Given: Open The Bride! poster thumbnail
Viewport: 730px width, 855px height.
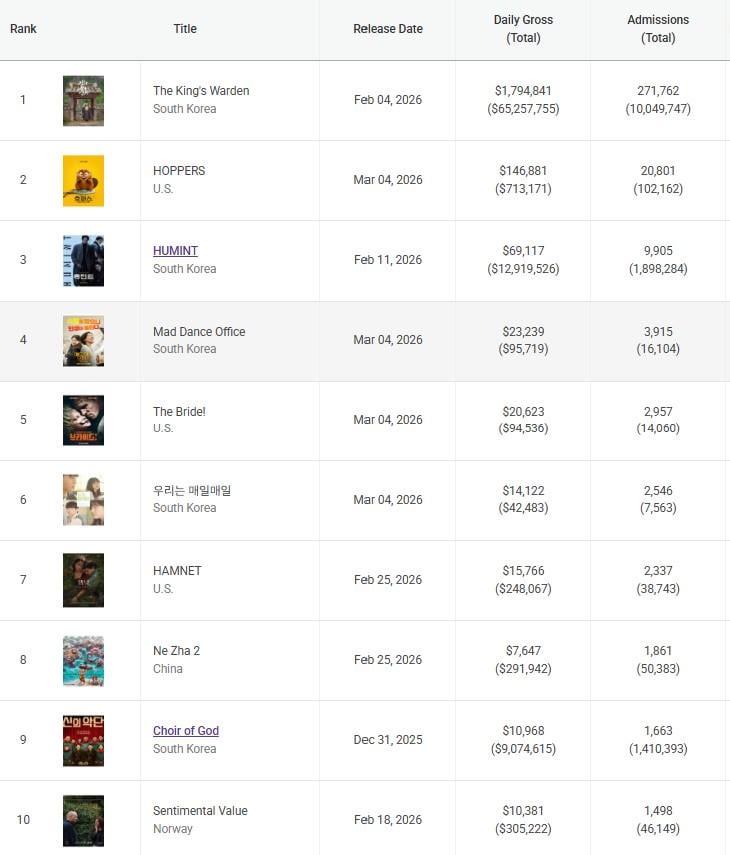Looking at the screenshot, I should click(83, 420).
